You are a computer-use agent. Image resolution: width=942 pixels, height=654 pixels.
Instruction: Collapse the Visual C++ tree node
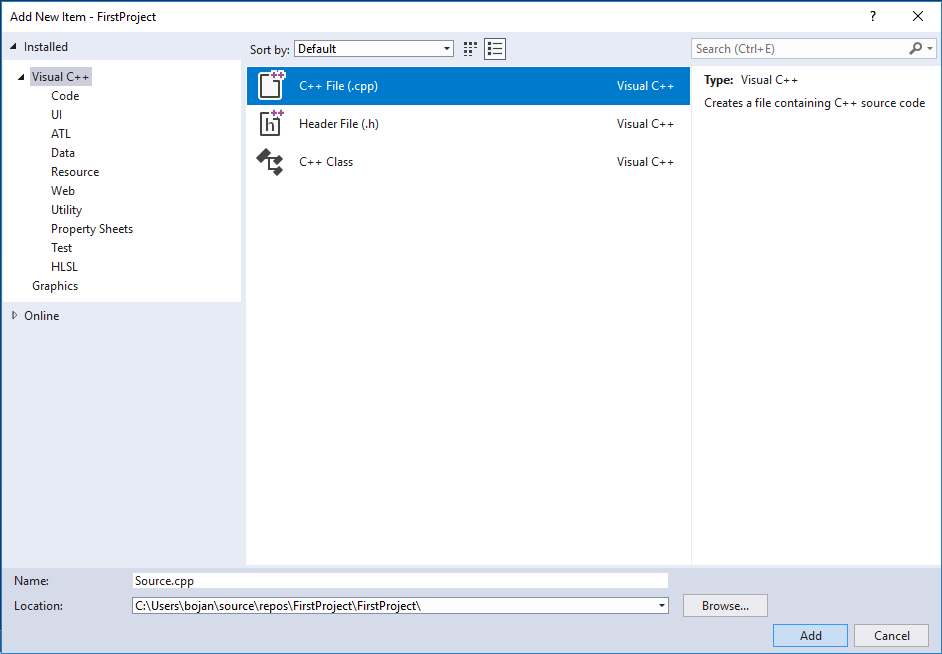[21, 77]
